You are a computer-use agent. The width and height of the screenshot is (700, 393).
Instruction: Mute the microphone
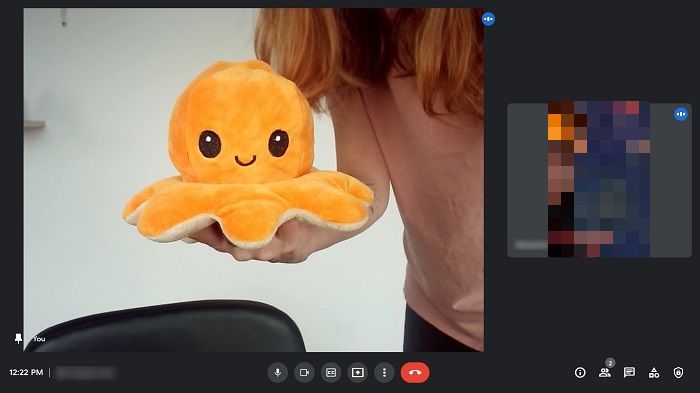click(x=277, y=372)
